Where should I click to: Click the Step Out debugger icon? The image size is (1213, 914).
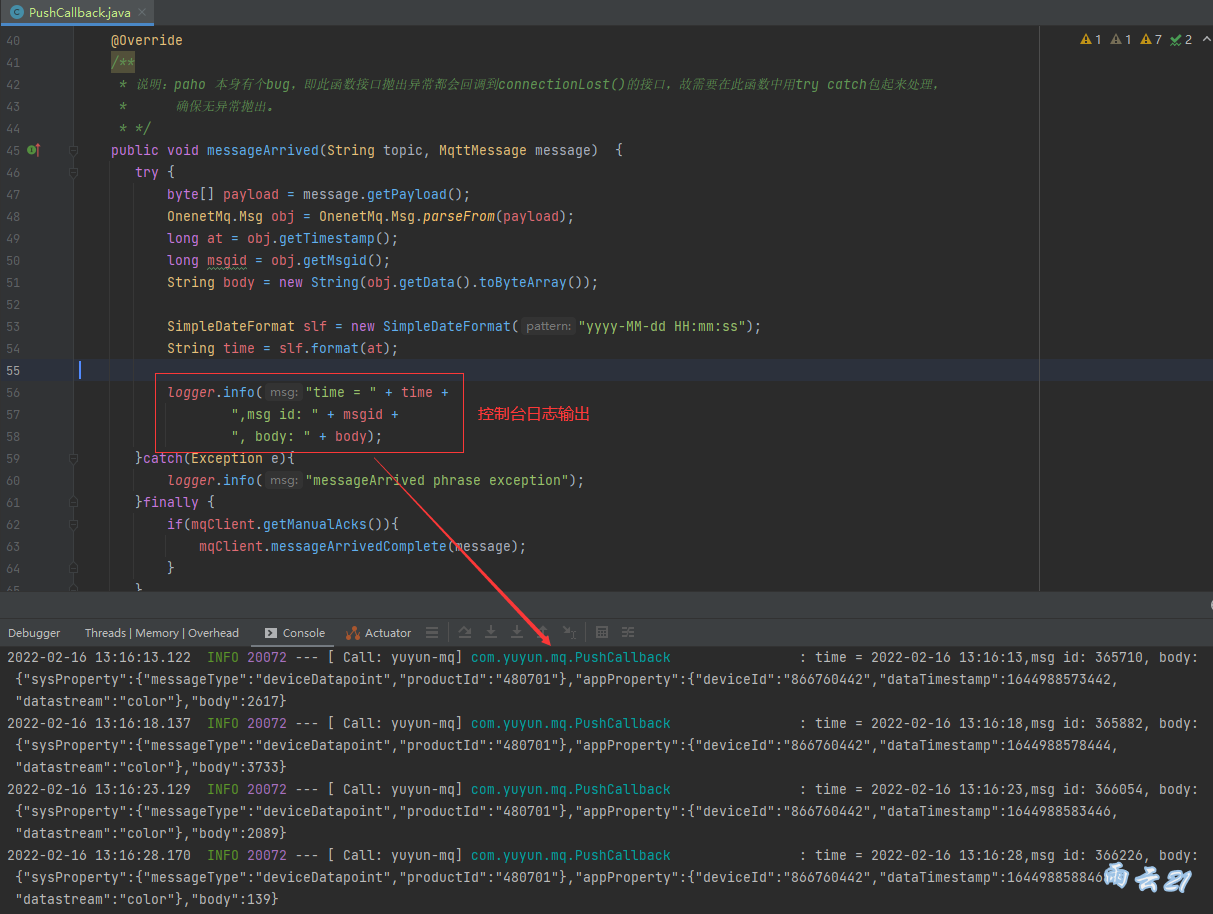(543, 632)
